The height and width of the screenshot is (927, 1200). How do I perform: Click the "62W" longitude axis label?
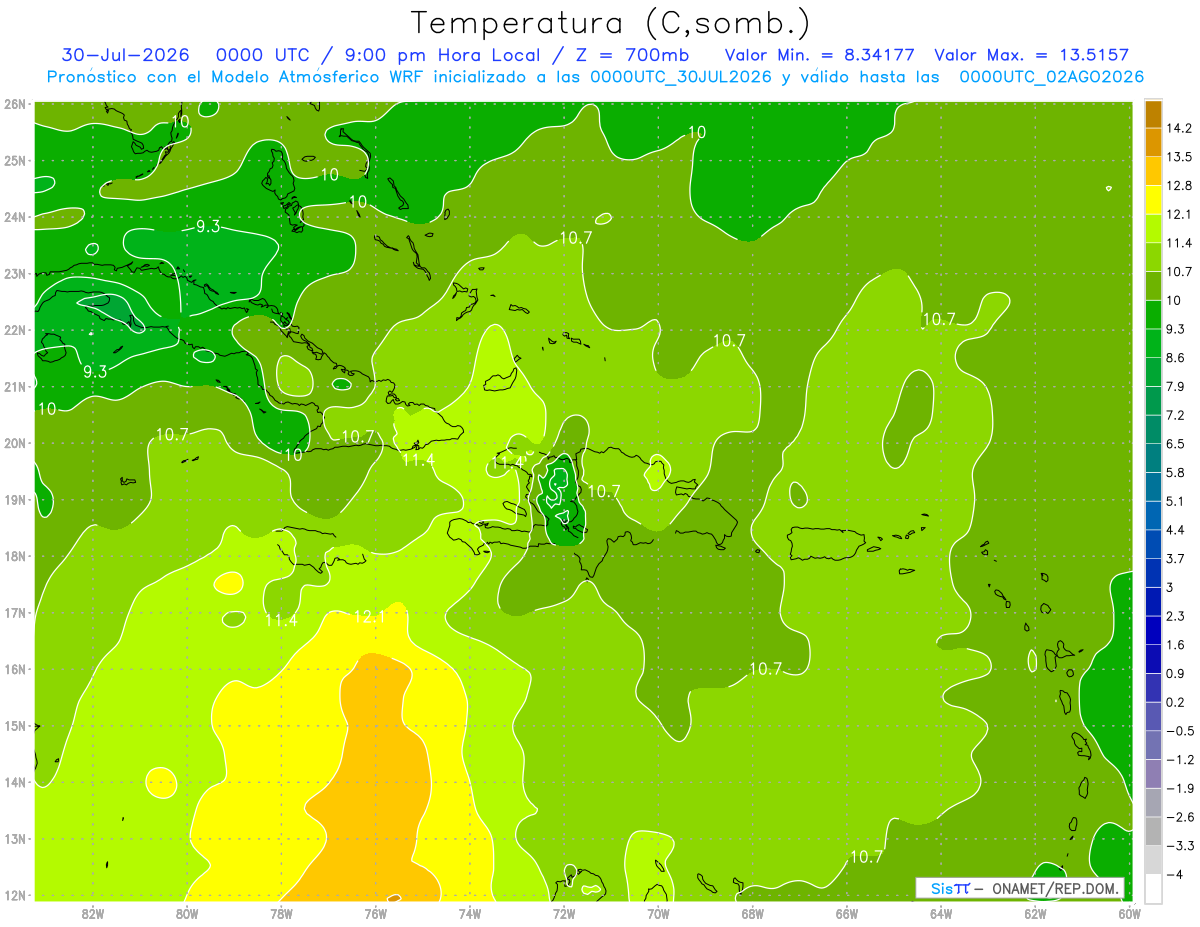(1035, 912)
